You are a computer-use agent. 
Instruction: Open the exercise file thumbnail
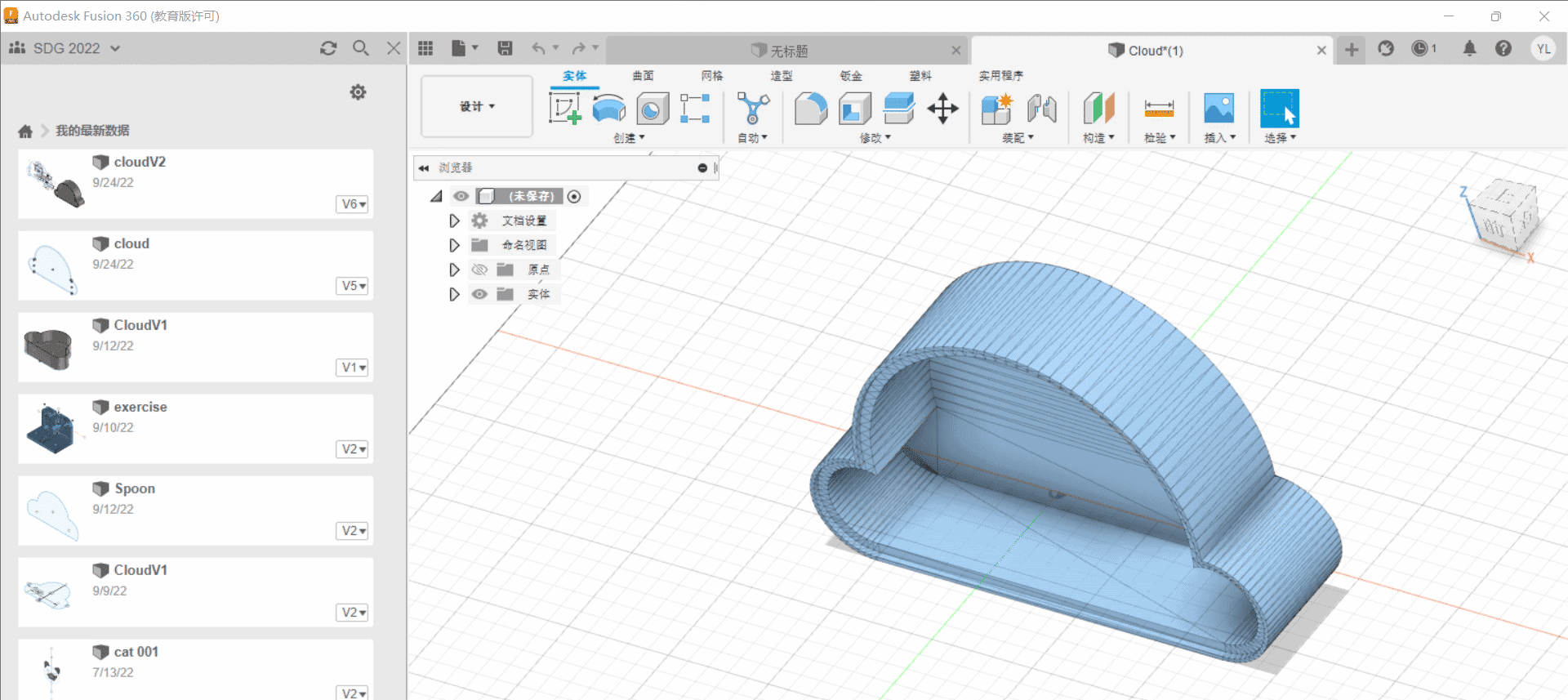tap(51, 428)
